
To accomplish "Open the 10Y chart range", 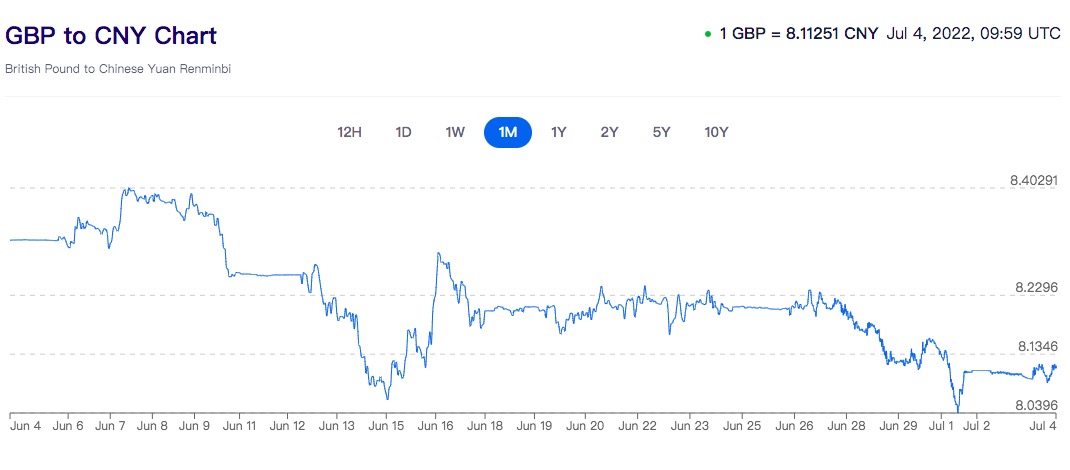I will [716, 132].
